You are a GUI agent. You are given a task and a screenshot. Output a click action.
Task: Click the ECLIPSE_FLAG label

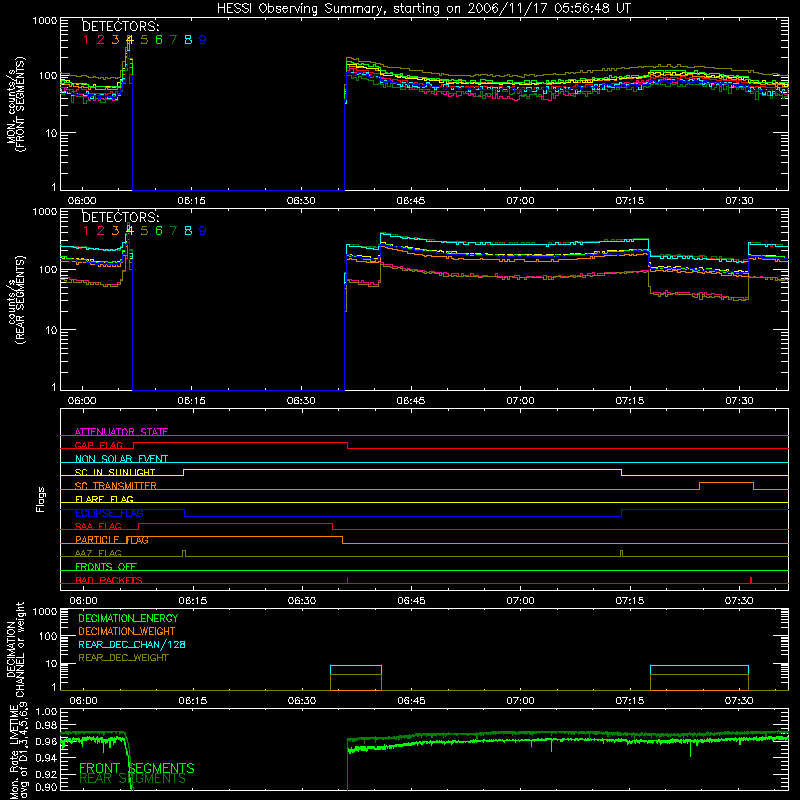(109, 513)
